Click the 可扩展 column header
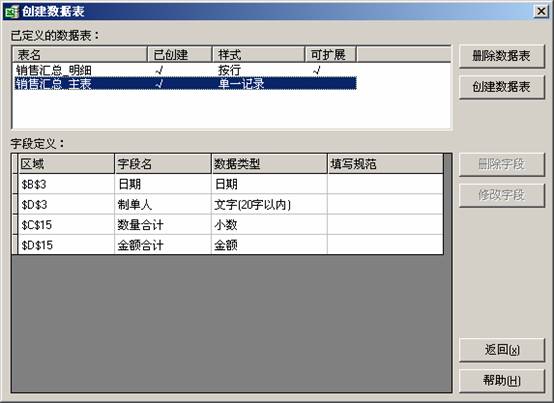 tap(330, 54)
